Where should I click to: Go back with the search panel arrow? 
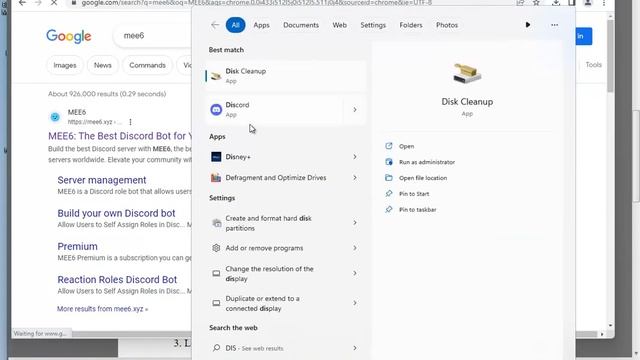coord(215,25)
